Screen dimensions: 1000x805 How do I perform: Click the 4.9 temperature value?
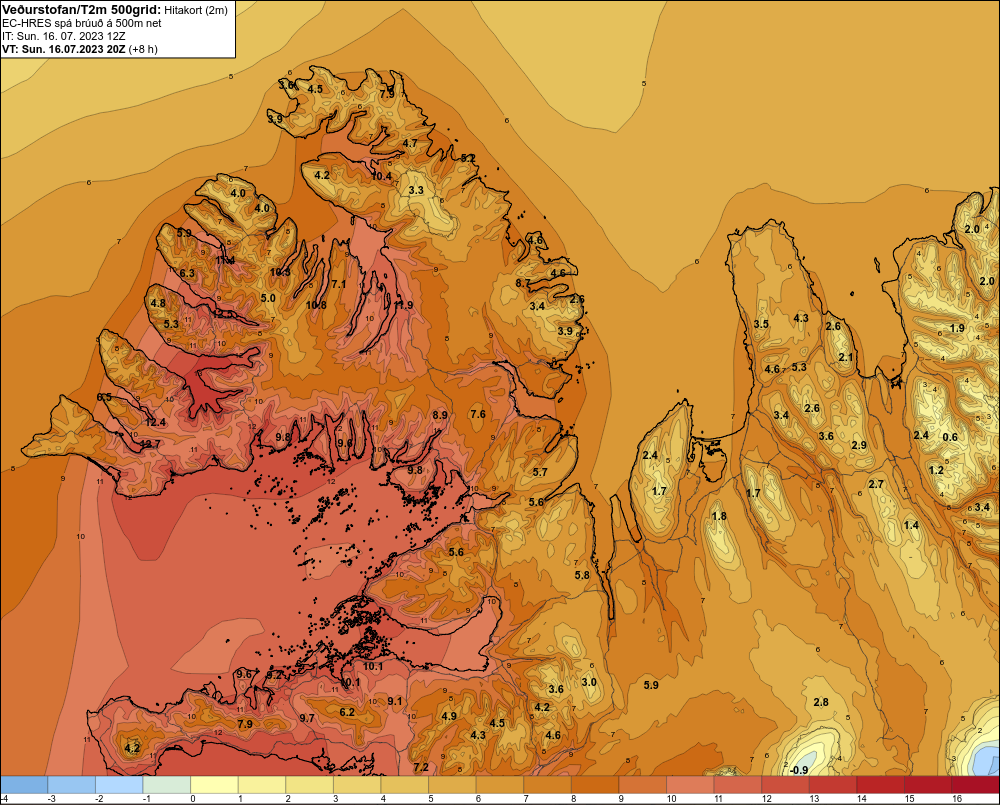click(x=449, y=716)
